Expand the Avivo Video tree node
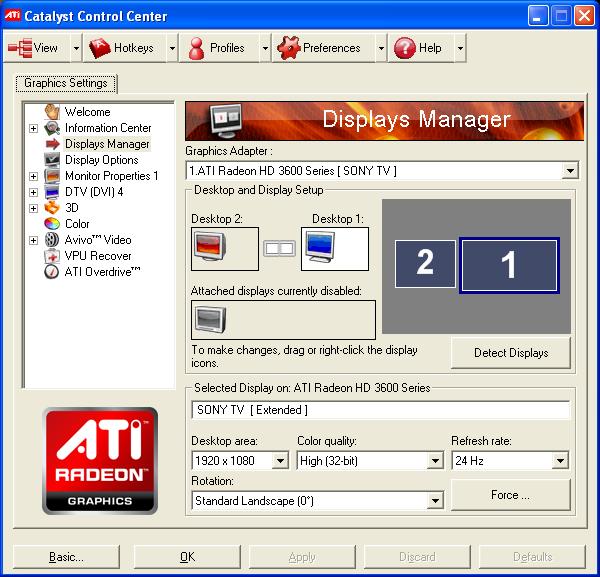 34,240
